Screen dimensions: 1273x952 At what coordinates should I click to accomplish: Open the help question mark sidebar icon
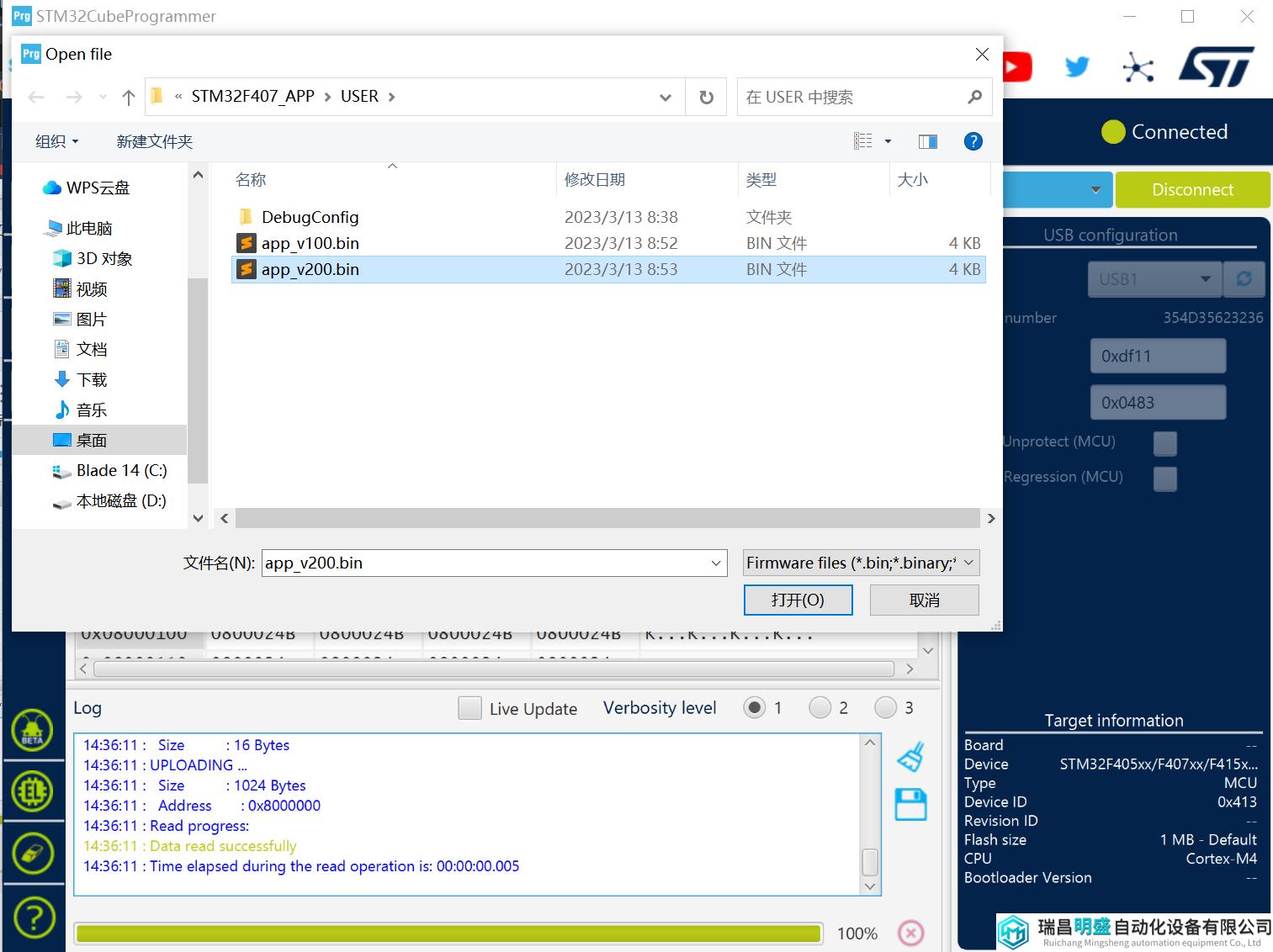tap(33, 918)
